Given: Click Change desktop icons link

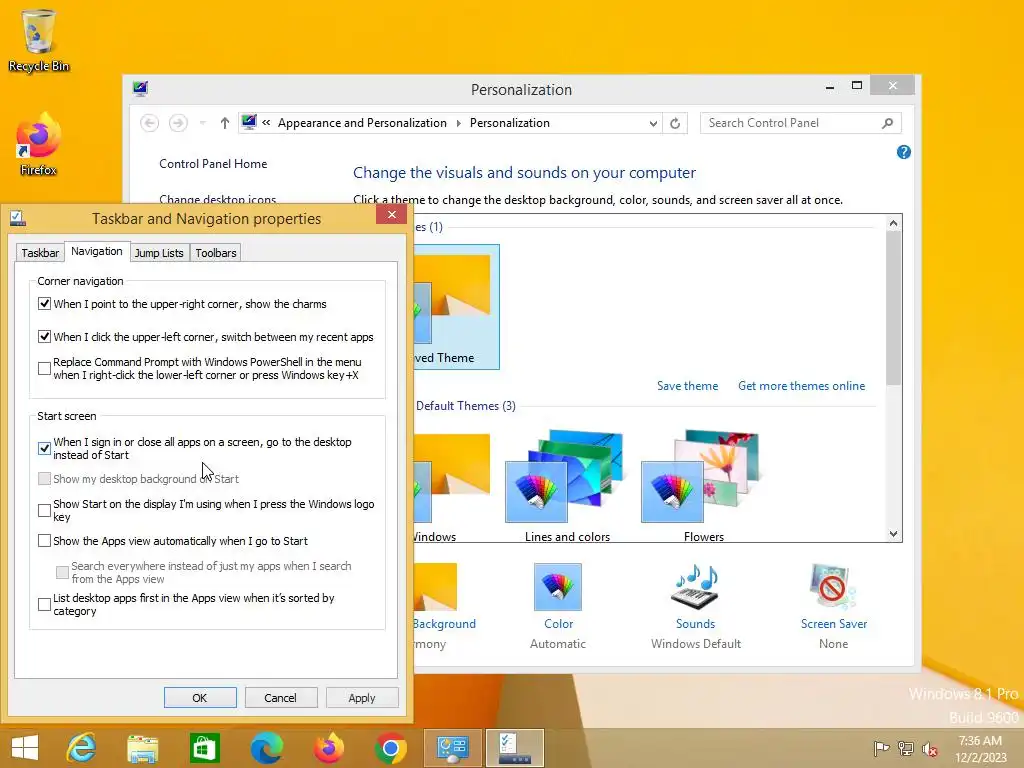Looking at the screenshot, I should pos(217,199).
